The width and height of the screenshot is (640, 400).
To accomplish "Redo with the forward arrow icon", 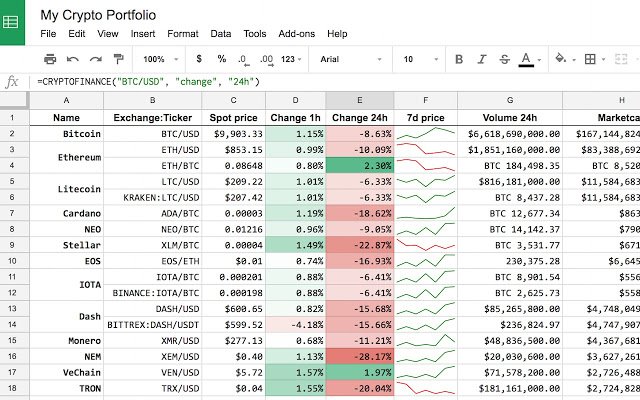I will pos(96,59).
